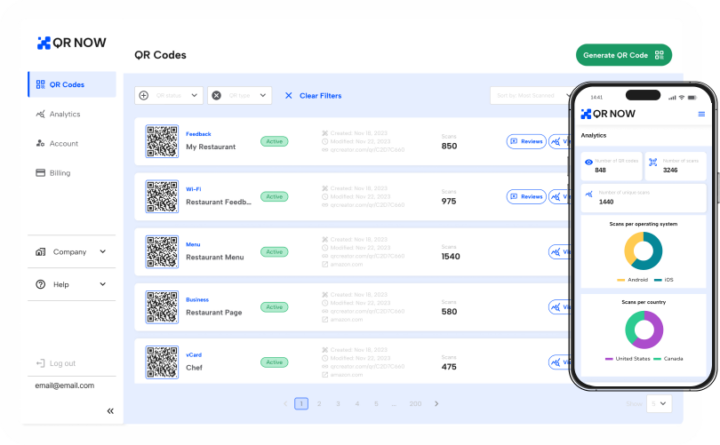Click United States legend color swatch
This screenshot has width=720, height=445.
tap(609, 359)
